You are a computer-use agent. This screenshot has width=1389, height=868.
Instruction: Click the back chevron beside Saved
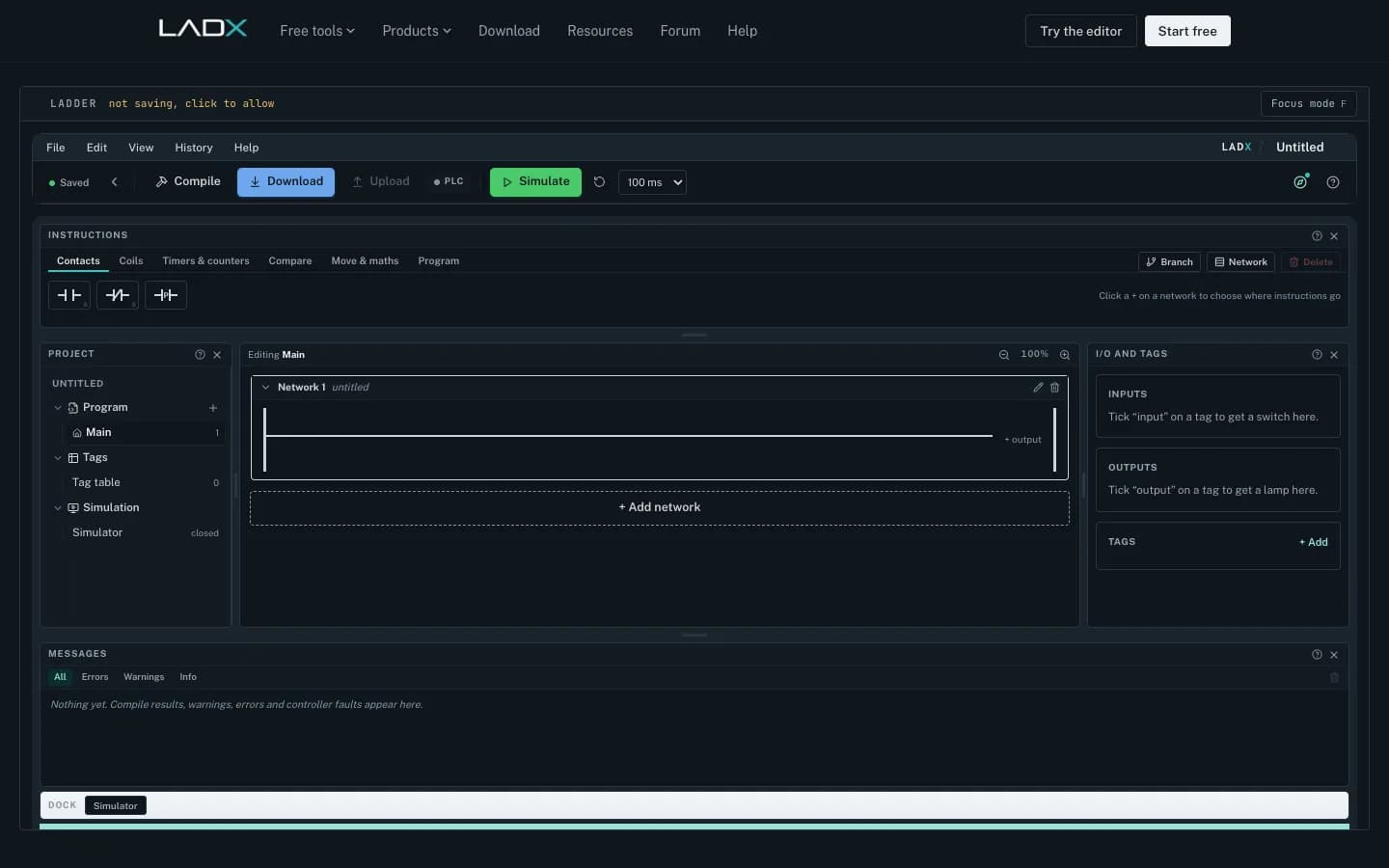114,182
